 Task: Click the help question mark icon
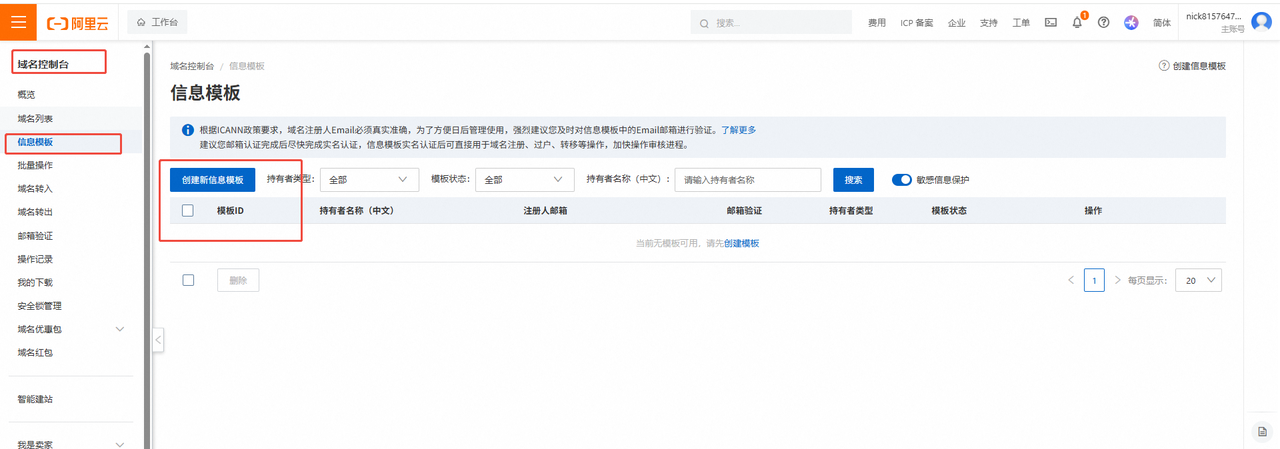click(1104, 22)
